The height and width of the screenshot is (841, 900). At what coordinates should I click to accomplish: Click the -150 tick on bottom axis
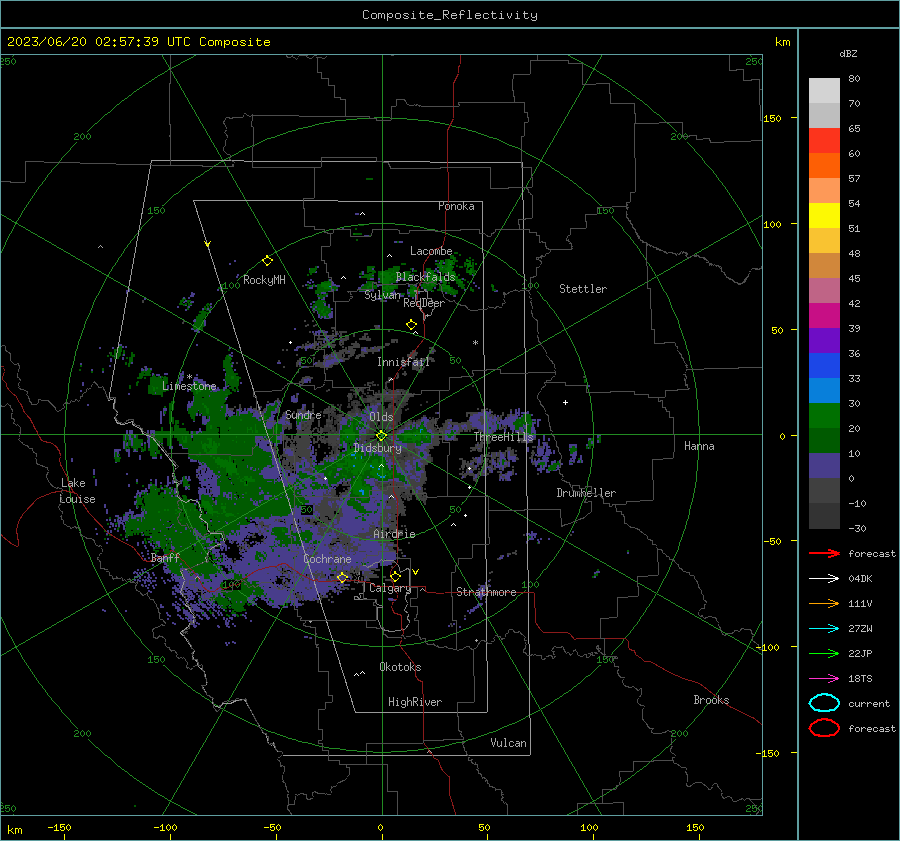pos(59,827)
